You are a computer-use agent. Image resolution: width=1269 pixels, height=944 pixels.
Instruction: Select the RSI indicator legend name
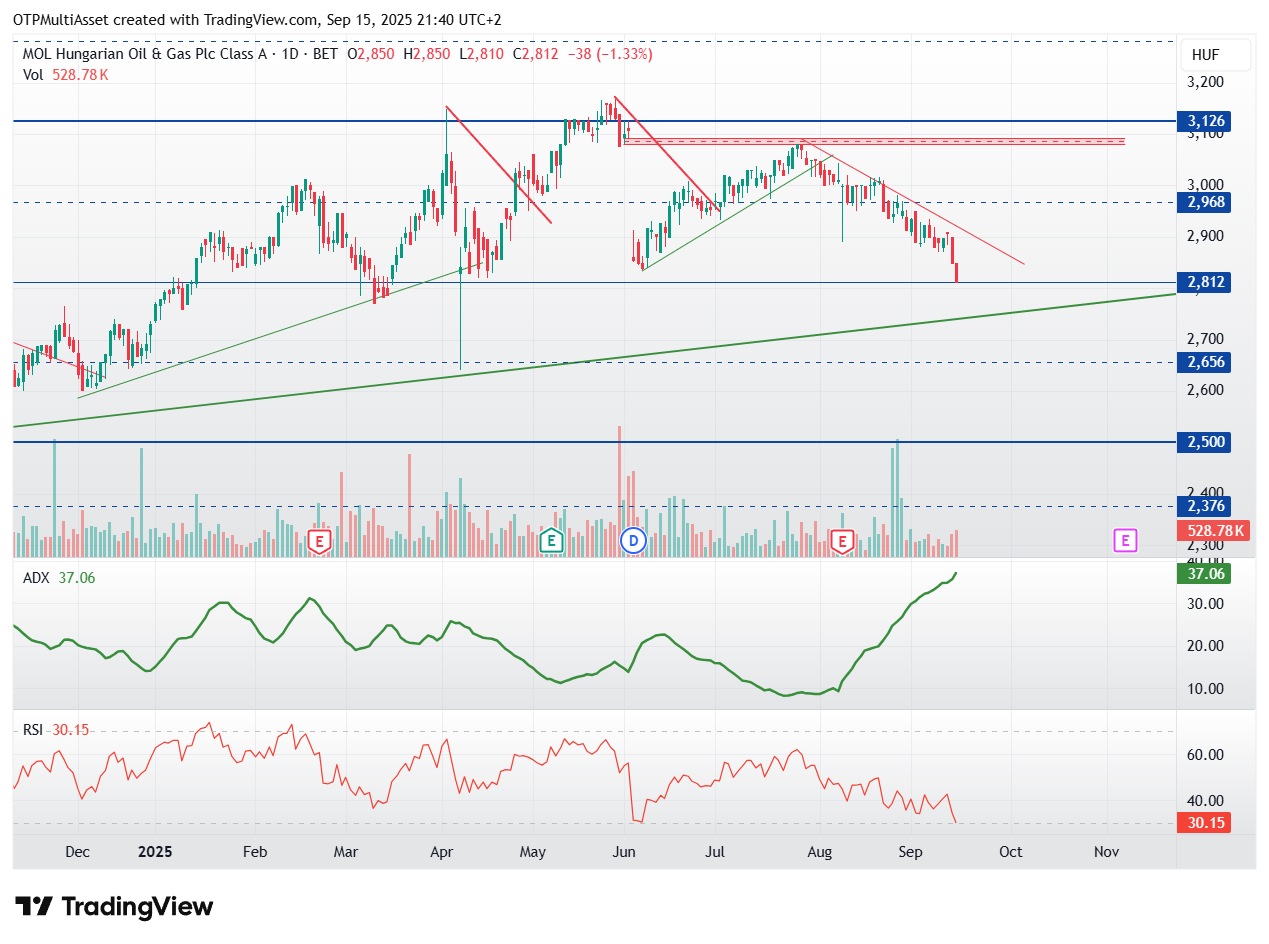(x=33, y=730)
